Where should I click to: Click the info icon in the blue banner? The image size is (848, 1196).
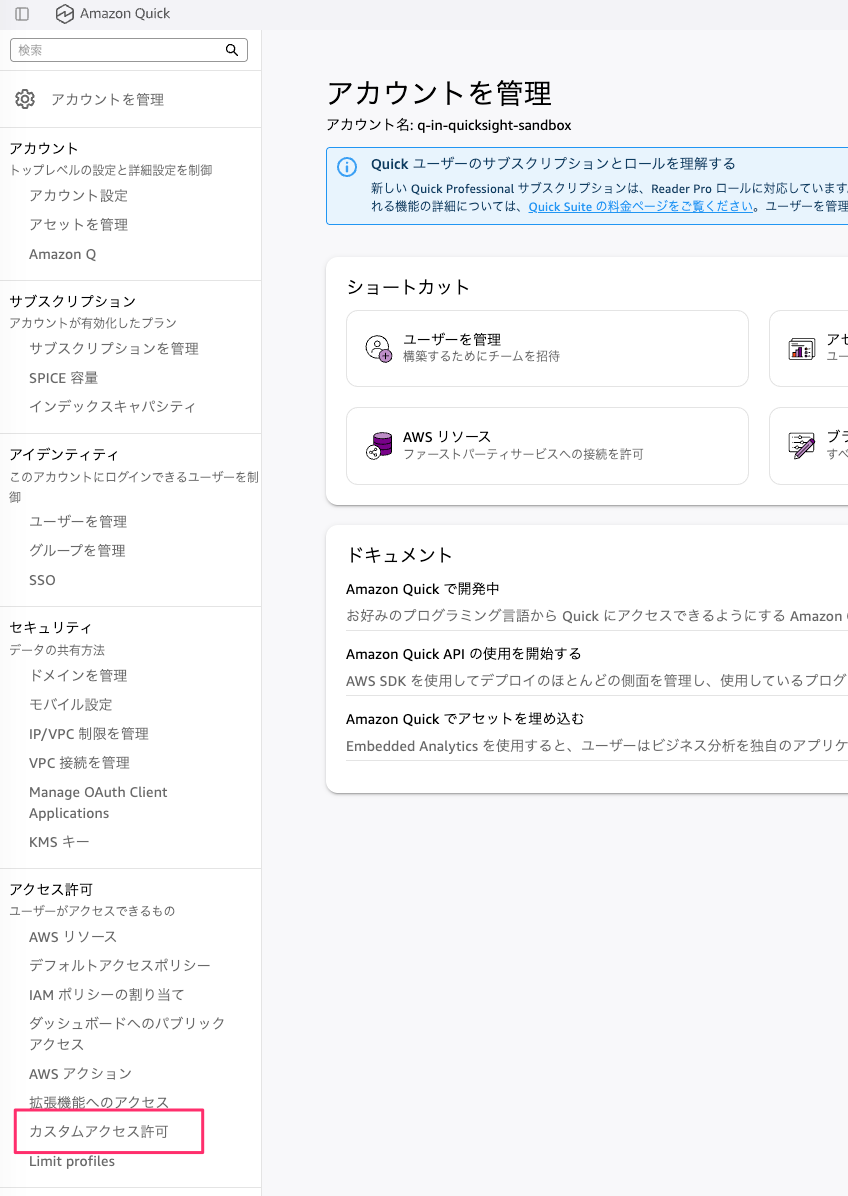click(347, 167)
